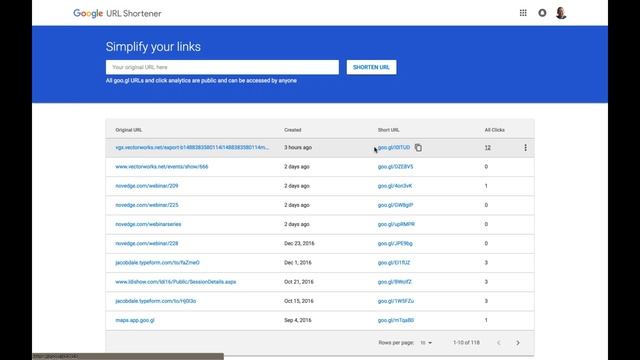Viewport: 640px width, 360px height.
Task: Open the novedge.com/webinar/209 link
Action: click(147, 186)
